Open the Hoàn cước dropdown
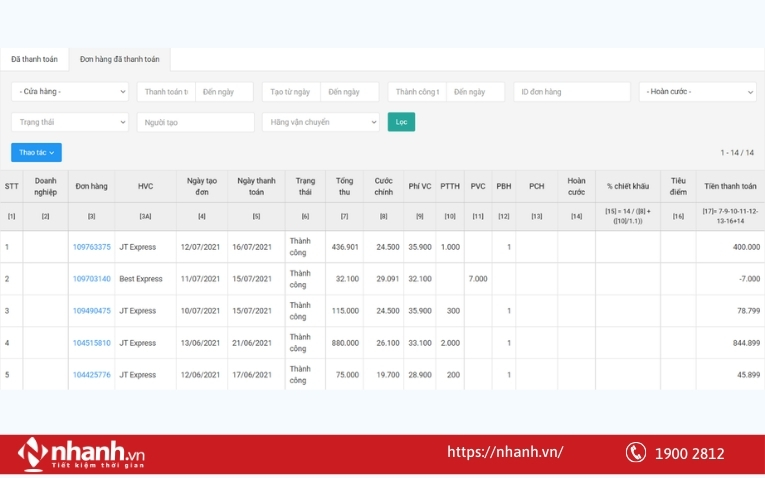765x478 pixels. coord(697,92)
